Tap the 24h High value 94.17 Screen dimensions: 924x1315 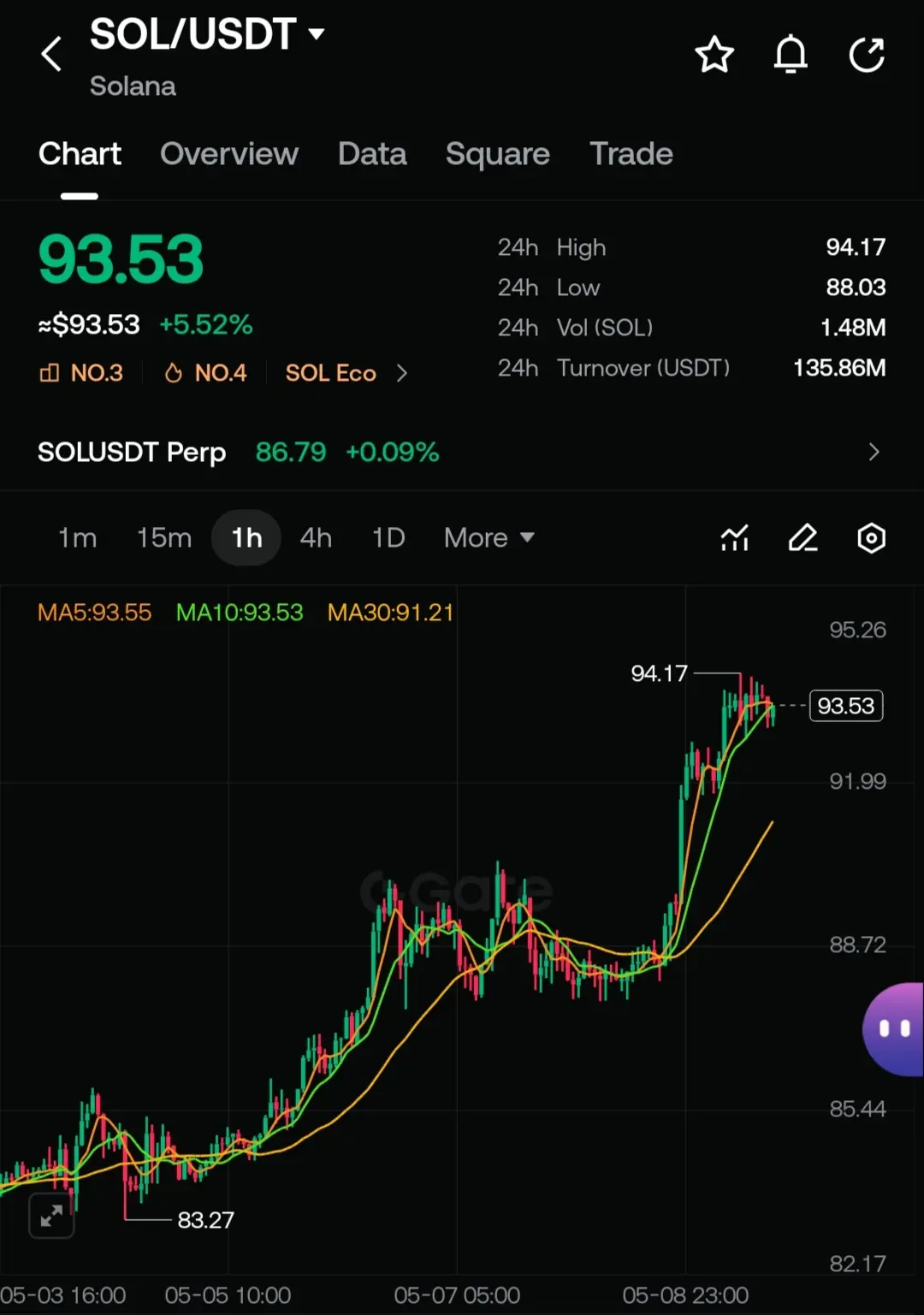[856, 247]
